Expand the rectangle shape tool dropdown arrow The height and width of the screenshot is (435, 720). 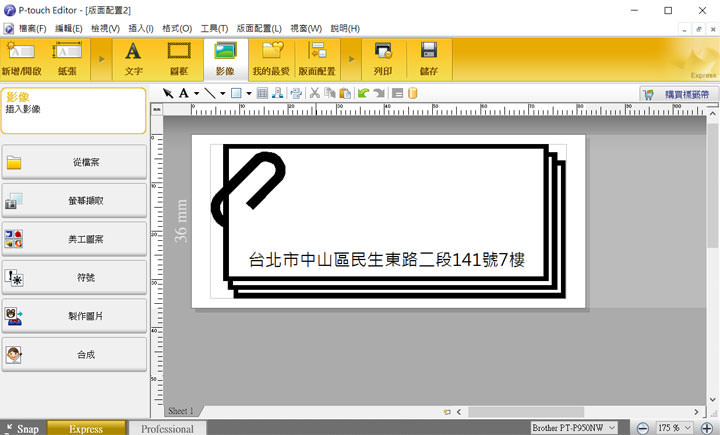click(248, 93)
